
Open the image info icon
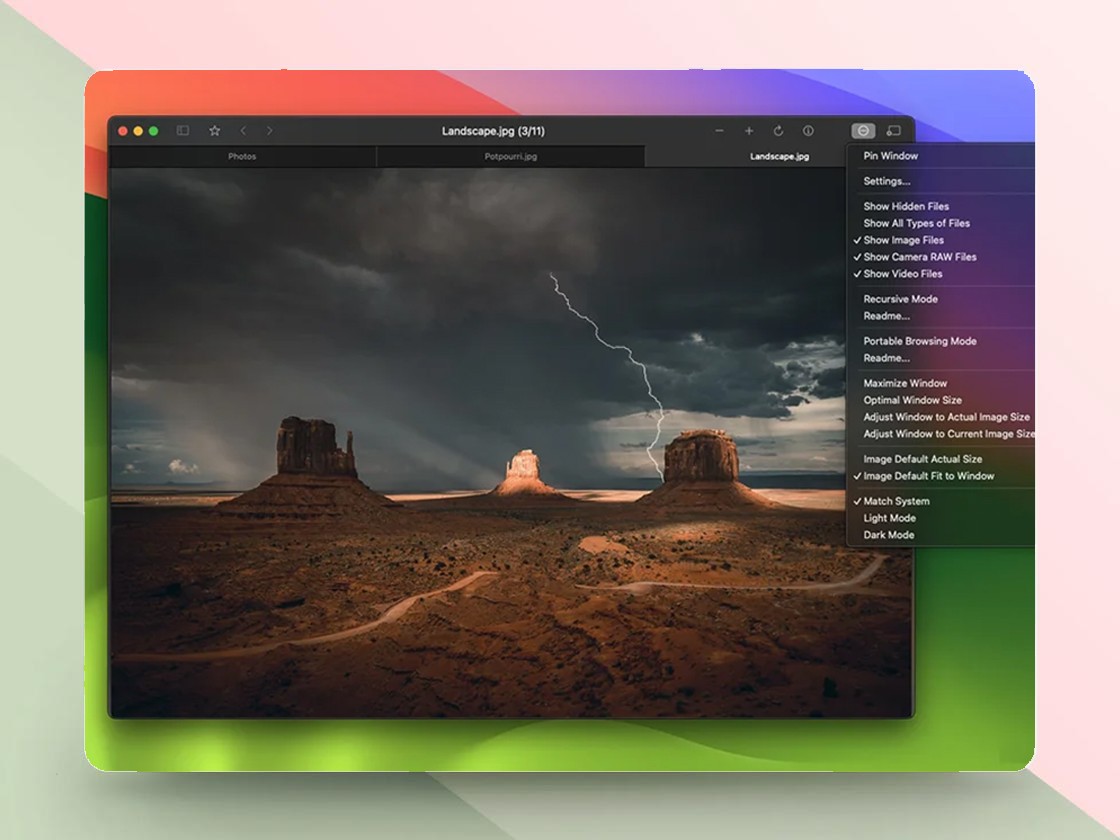pyautogui.click(x=808, y=131)
